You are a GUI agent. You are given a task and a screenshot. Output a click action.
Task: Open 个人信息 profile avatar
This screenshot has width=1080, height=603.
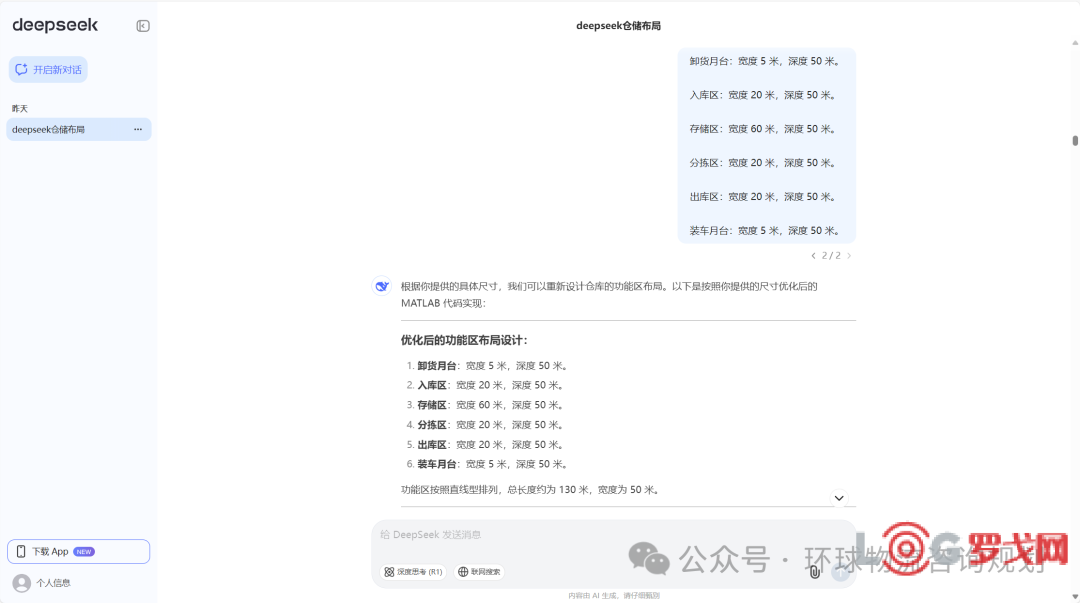(21, 582)
